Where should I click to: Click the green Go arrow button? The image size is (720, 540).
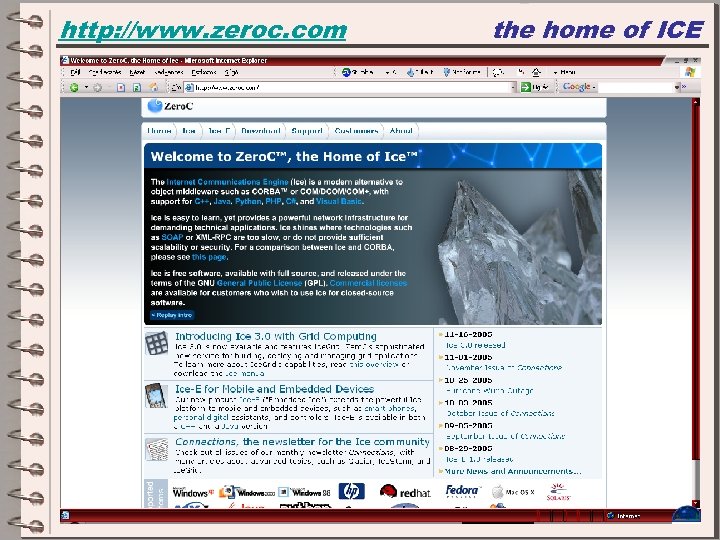pyautogui.click(x=526, y=87)
